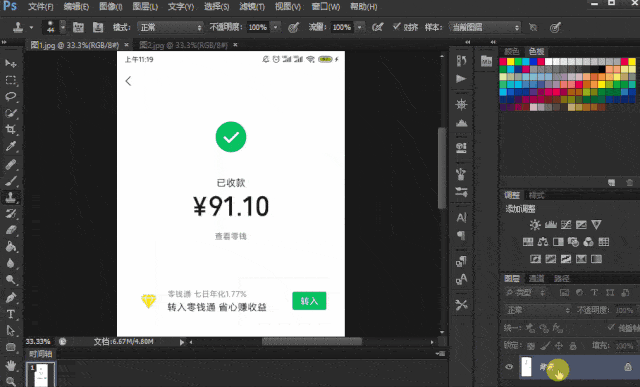Click the green 转入 button in canvas
Image resolution: width=640 pixels, height=387 pixels.
309,301
